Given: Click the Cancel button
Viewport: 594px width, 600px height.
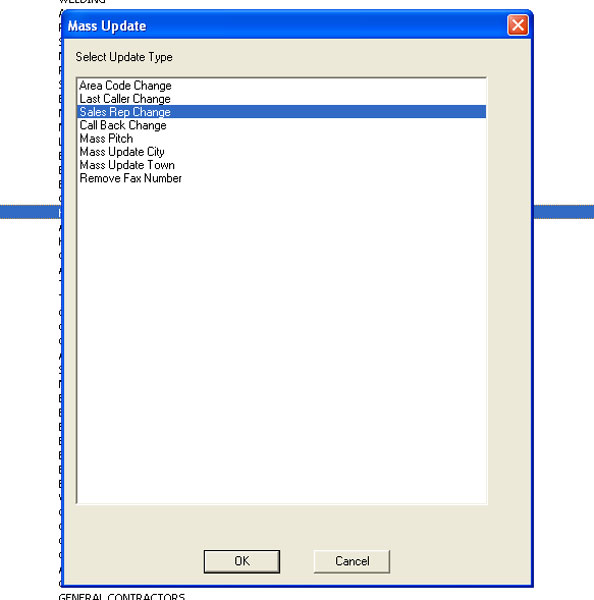Looking at the screenshot, I should [352, 561].
